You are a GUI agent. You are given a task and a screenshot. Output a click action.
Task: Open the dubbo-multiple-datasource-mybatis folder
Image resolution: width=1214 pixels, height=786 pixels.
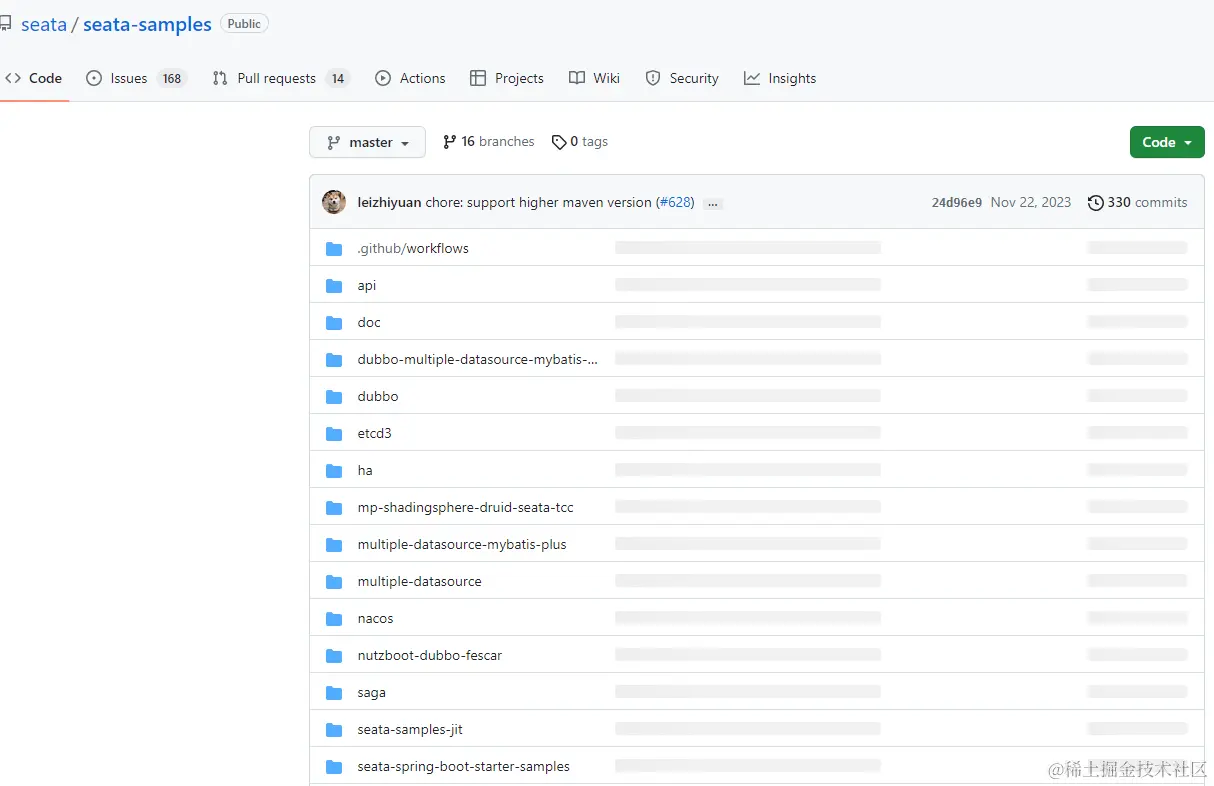coord(478,359)
